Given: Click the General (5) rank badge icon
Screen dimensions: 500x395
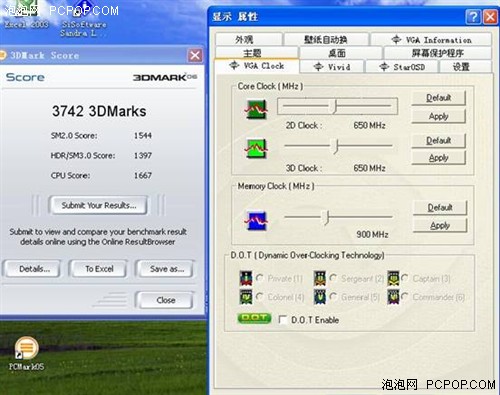Looking at the screenshot, I should tap(320, 297).
